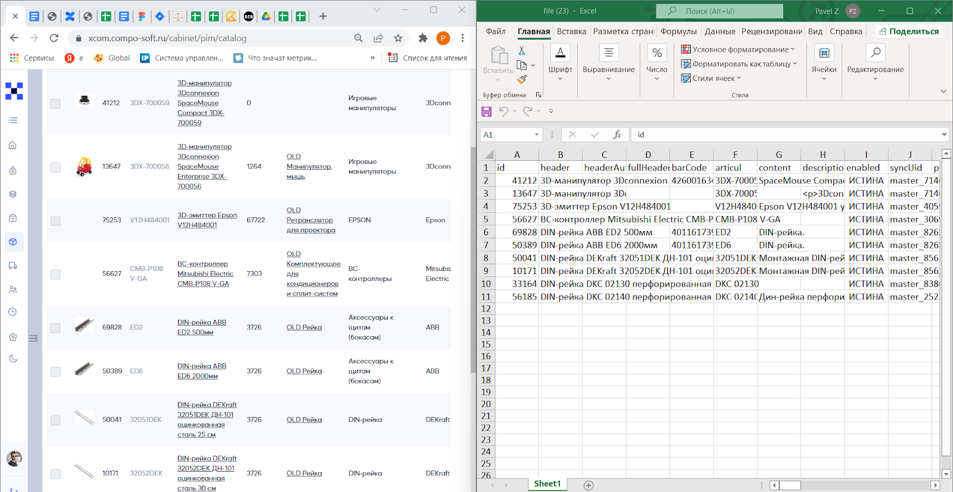This screenshot has height=492, width=953.
Task: Tick the checkbox for product 10171
Action: point(55,474)
